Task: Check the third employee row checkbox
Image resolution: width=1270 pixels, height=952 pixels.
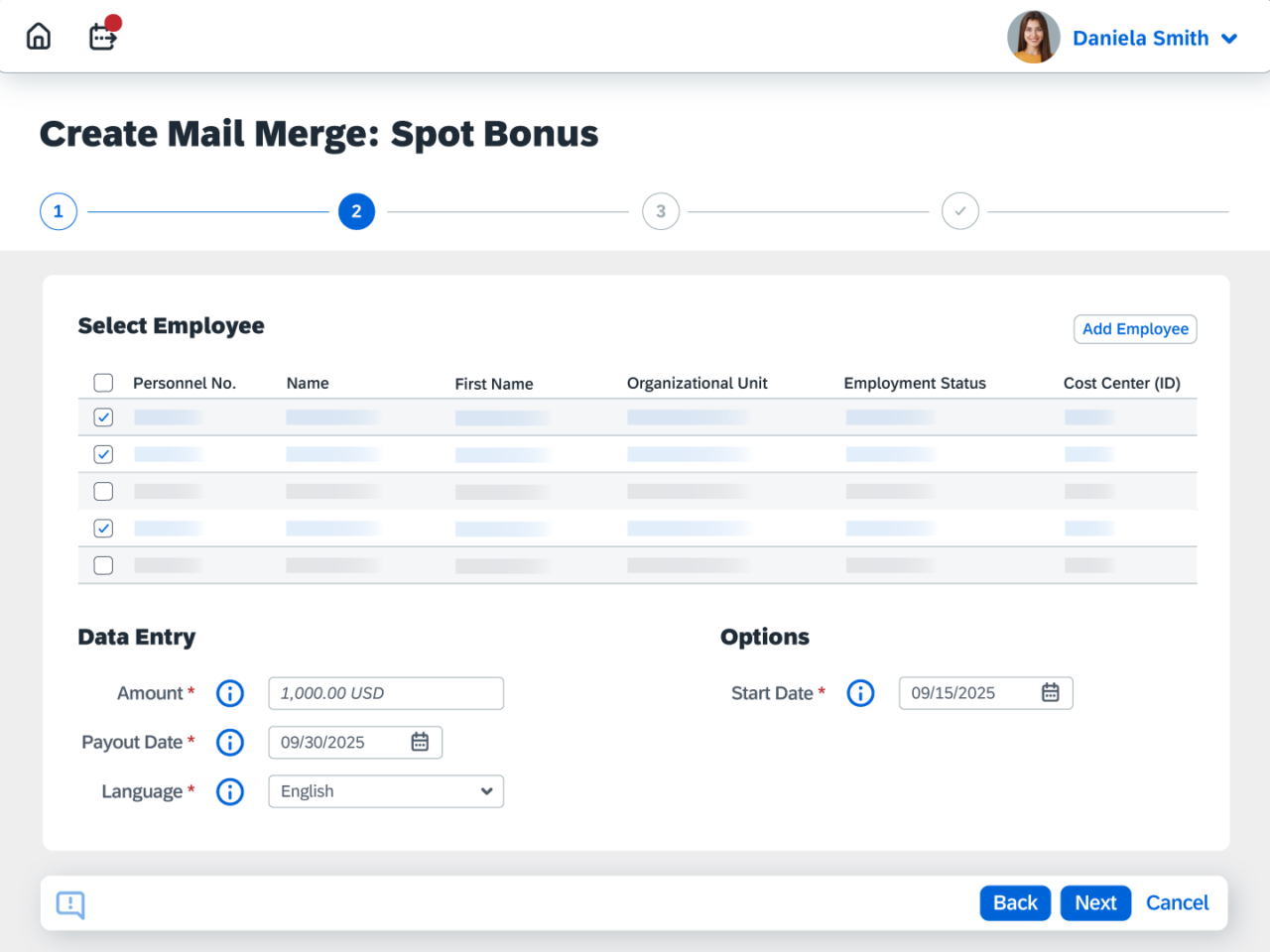Action: coord(103,492)
